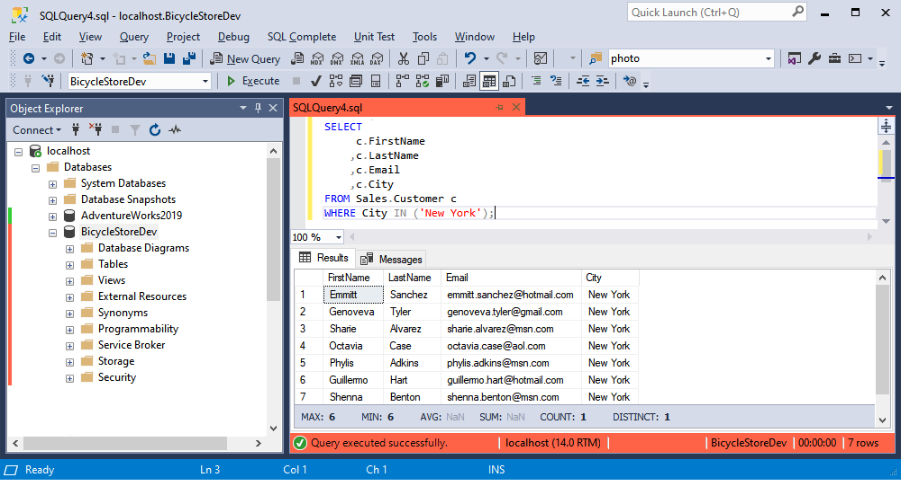
Task: Open the 100 % zoom level dropdown
Action: (339, 237)
